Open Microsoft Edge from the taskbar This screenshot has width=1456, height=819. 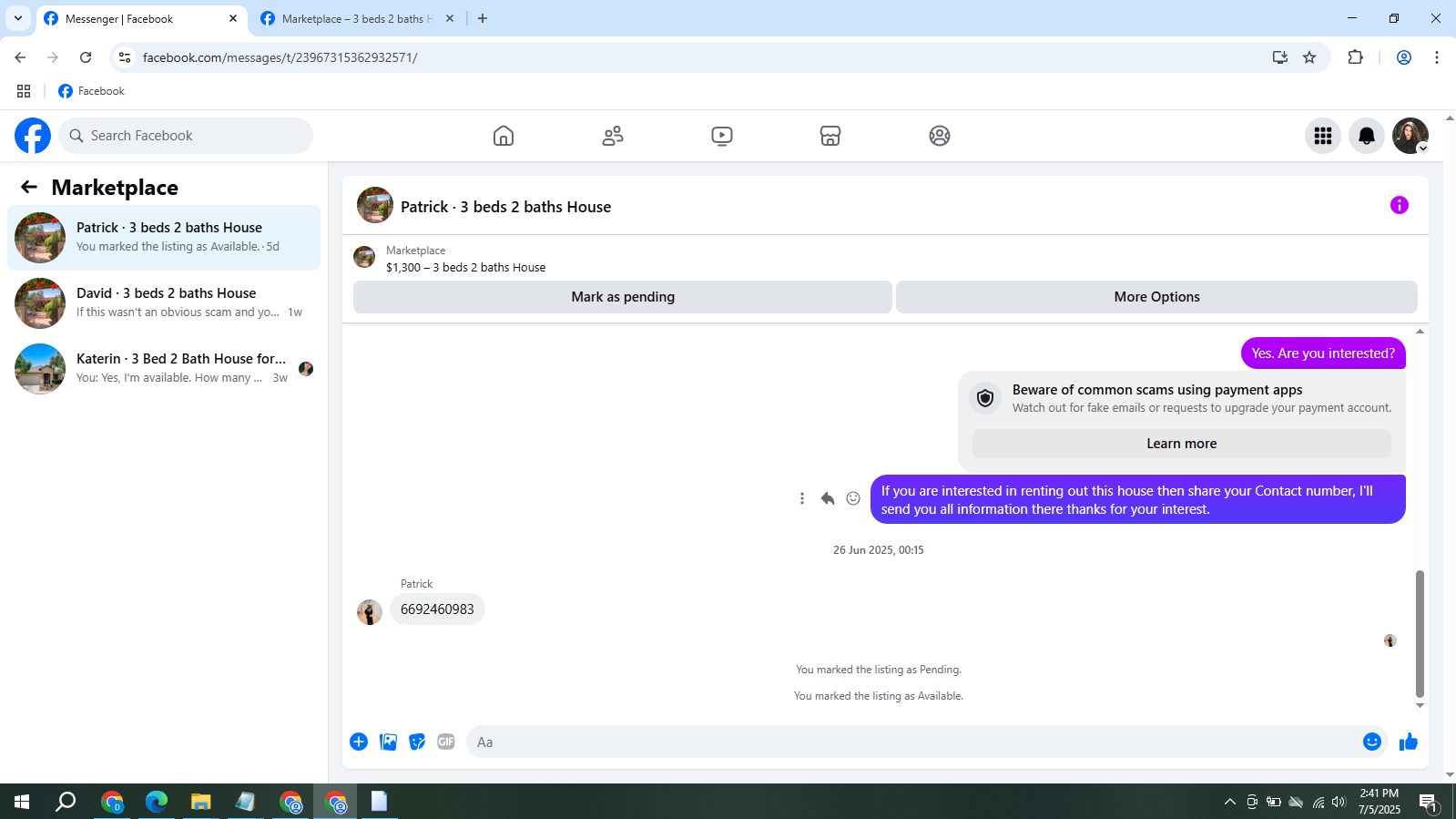pyautogui.click(x=157, y=802)
